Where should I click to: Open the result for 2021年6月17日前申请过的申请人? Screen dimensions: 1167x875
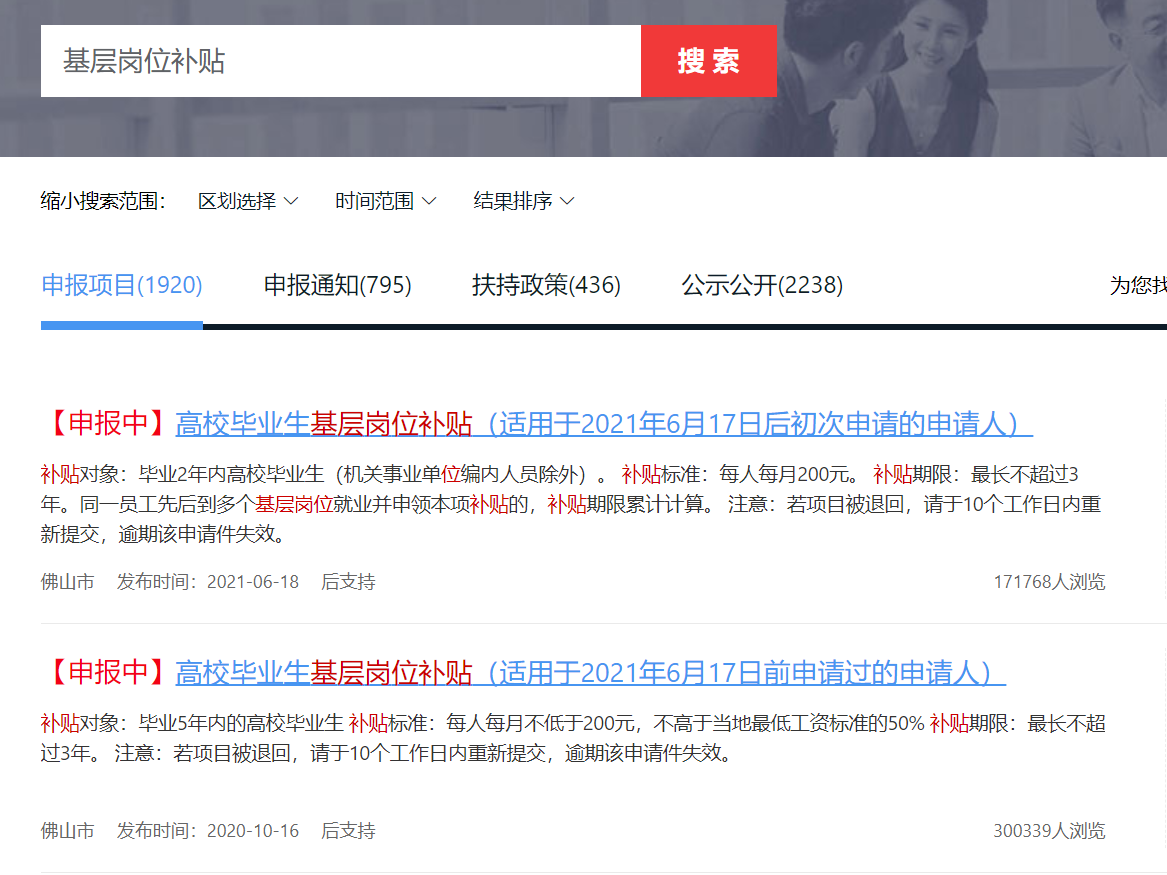[x=590, y=673]
